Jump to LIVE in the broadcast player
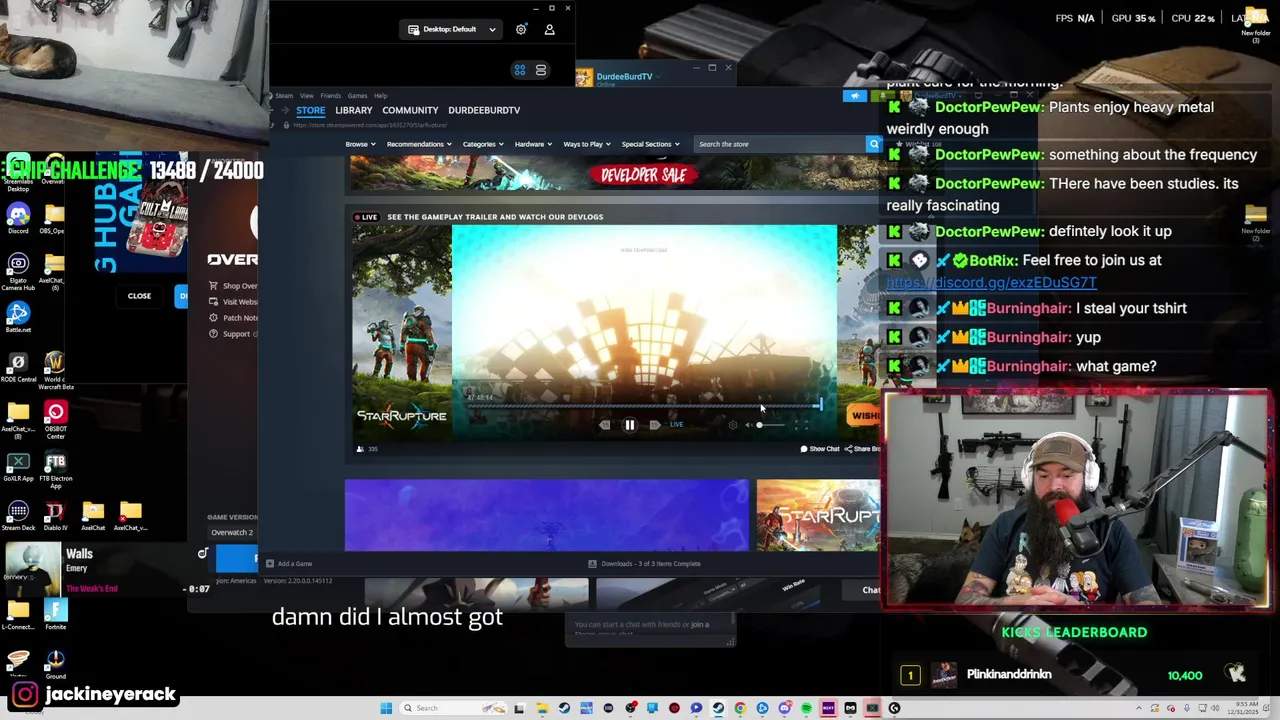Image resolution: width=1280 pixels, height=720 pixels. pyautogui.click(x=677, y=425)
